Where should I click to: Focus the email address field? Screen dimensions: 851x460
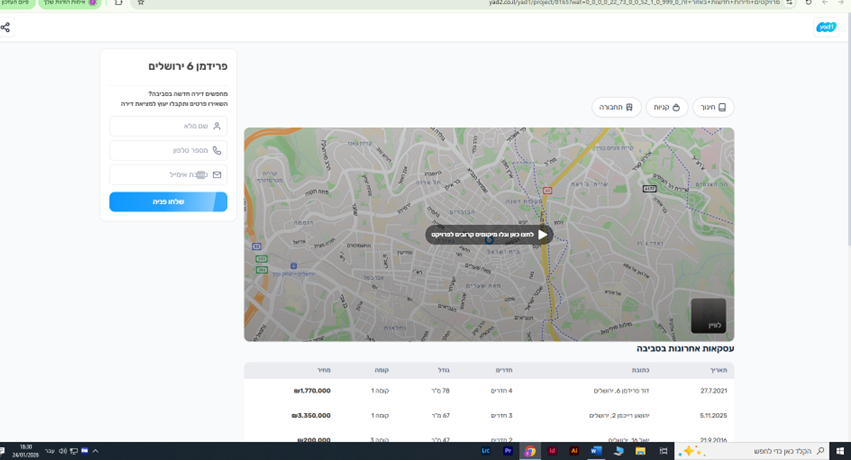[168, 175]
